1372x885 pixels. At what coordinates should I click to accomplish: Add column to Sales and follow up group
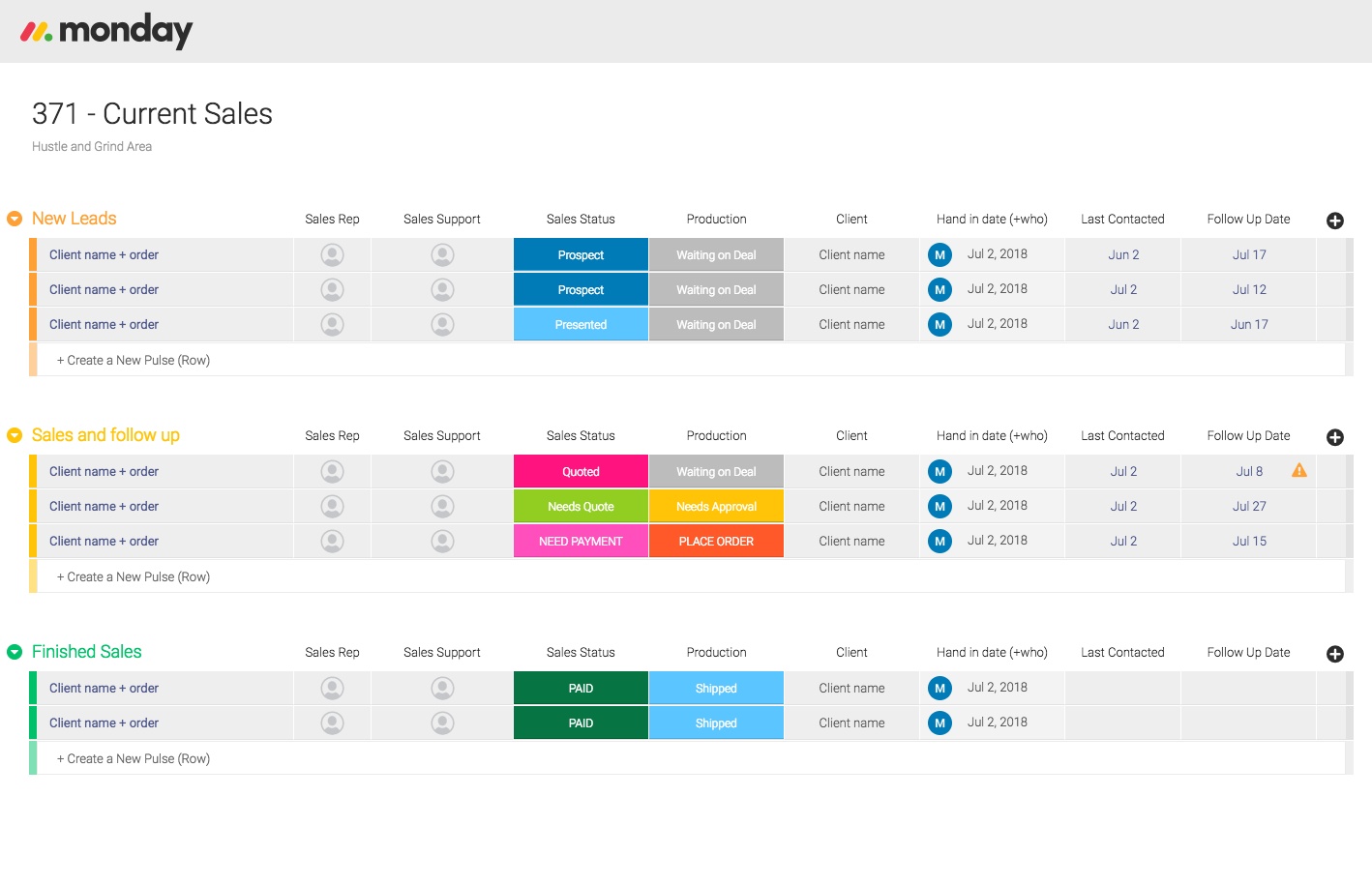1334,437
